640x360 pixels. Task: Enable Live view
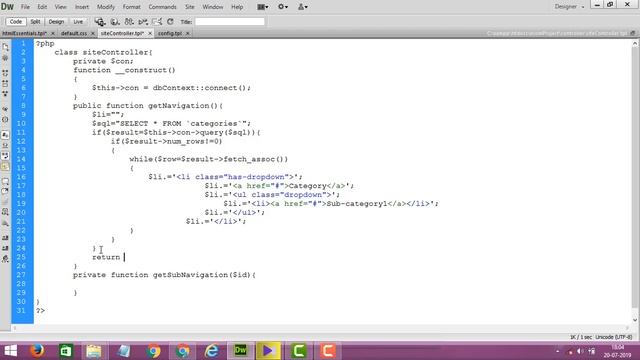pyautogui.click(x=78, y=22)
